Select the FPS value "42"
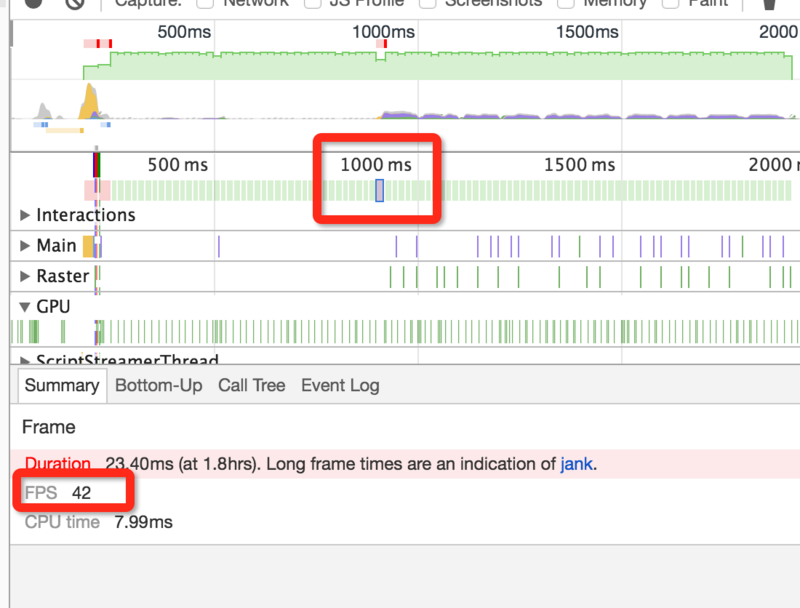The image size is (800, 608). pyautogui.click(x=82, y=493)
